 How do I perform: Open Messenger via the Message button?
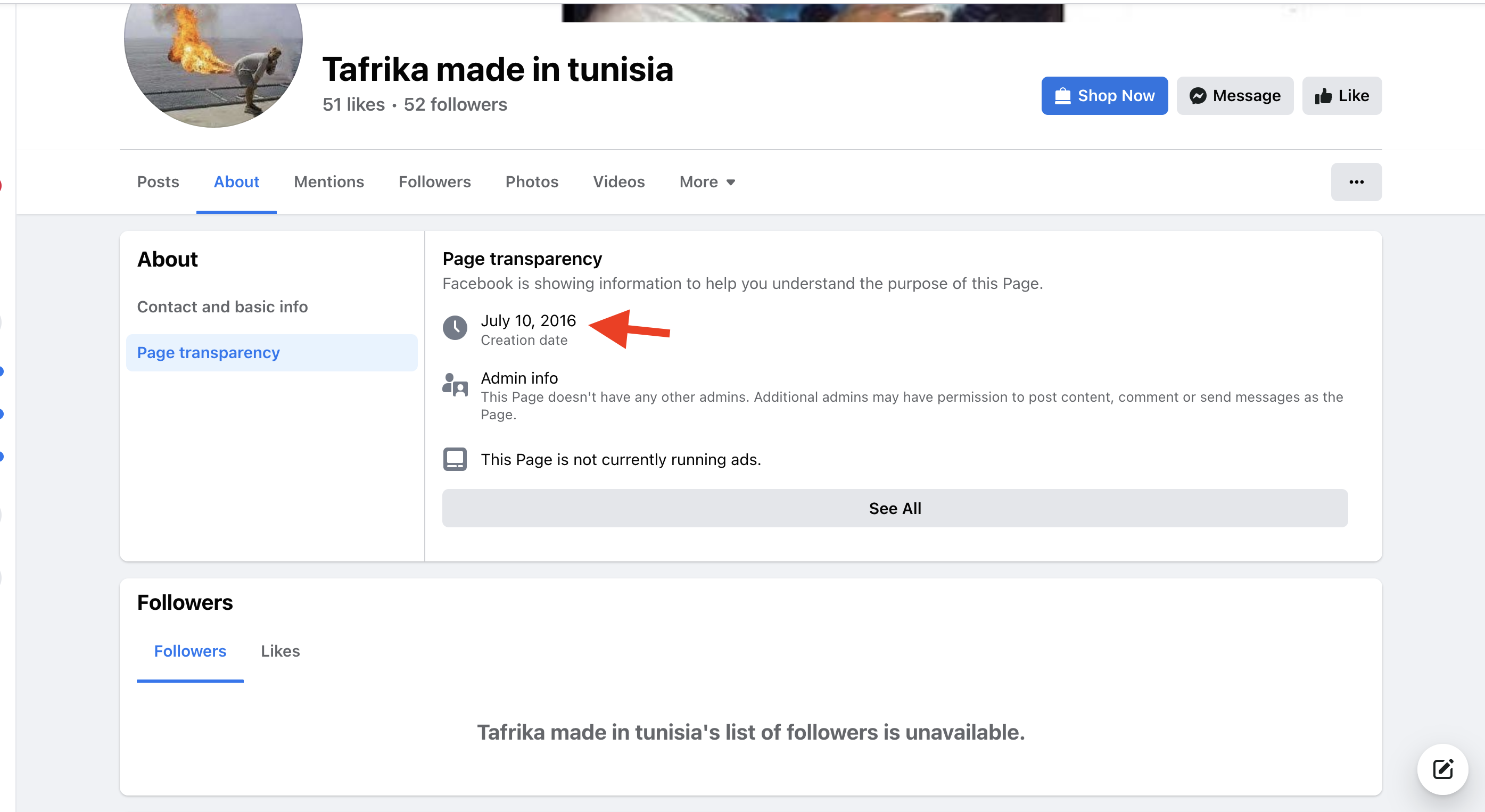[x=1235, y=96]
